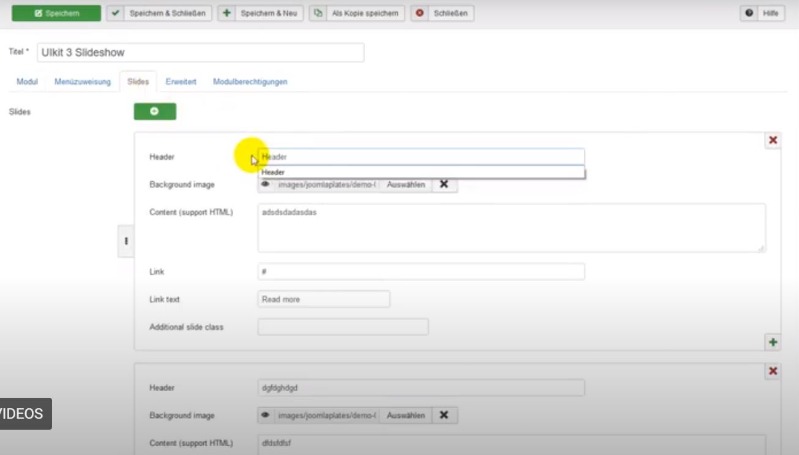The height and width of the screenshot is (455, 799).
Task: Preview second slide background image eye icon
Action: pos(265,415)
